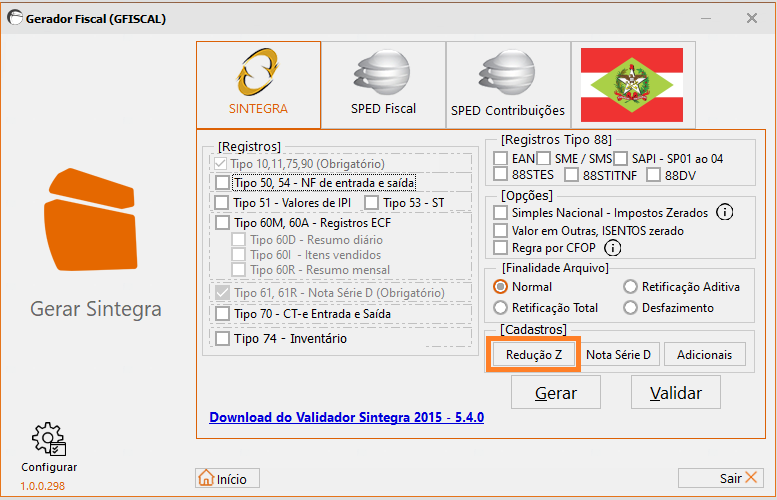Check Tipo 70 CT-e Entrada e Saída
Viewport: 777px width, 500px height.
[x=222, y=314]
